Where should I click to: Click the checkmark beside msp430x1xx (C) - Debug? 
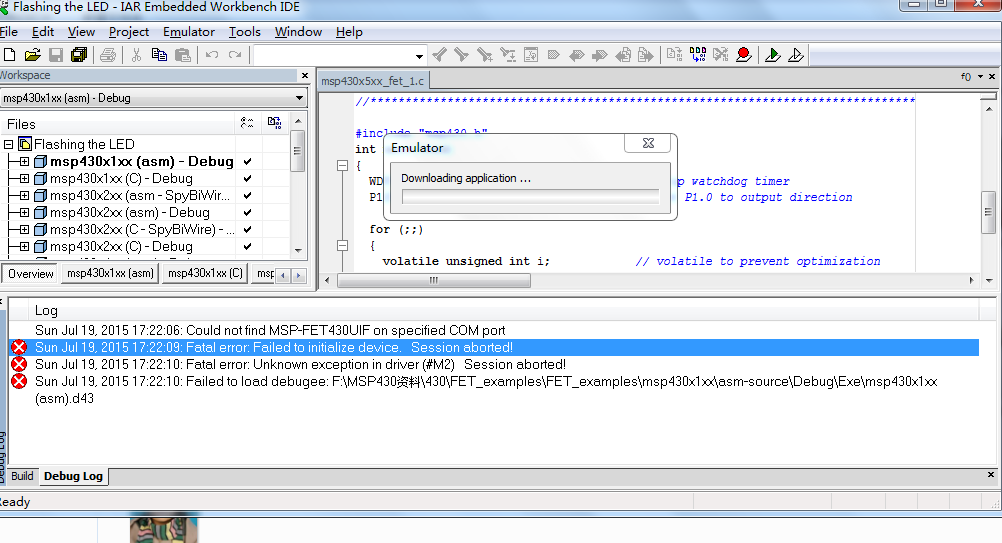pyautogui.click(x=247, y=179)
